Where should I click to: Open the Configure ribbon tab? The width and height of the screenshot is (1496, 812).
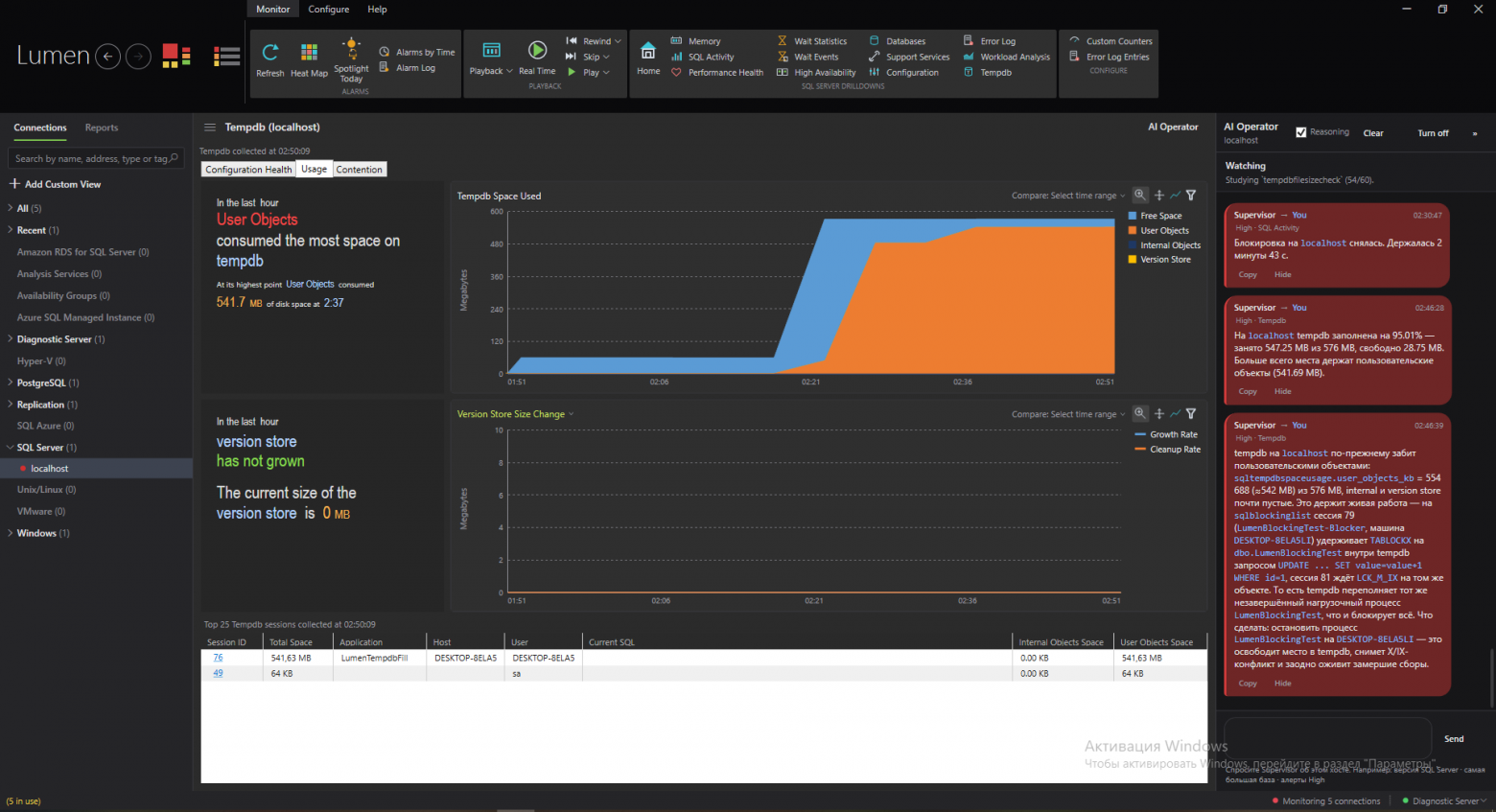tap(329, 9)
